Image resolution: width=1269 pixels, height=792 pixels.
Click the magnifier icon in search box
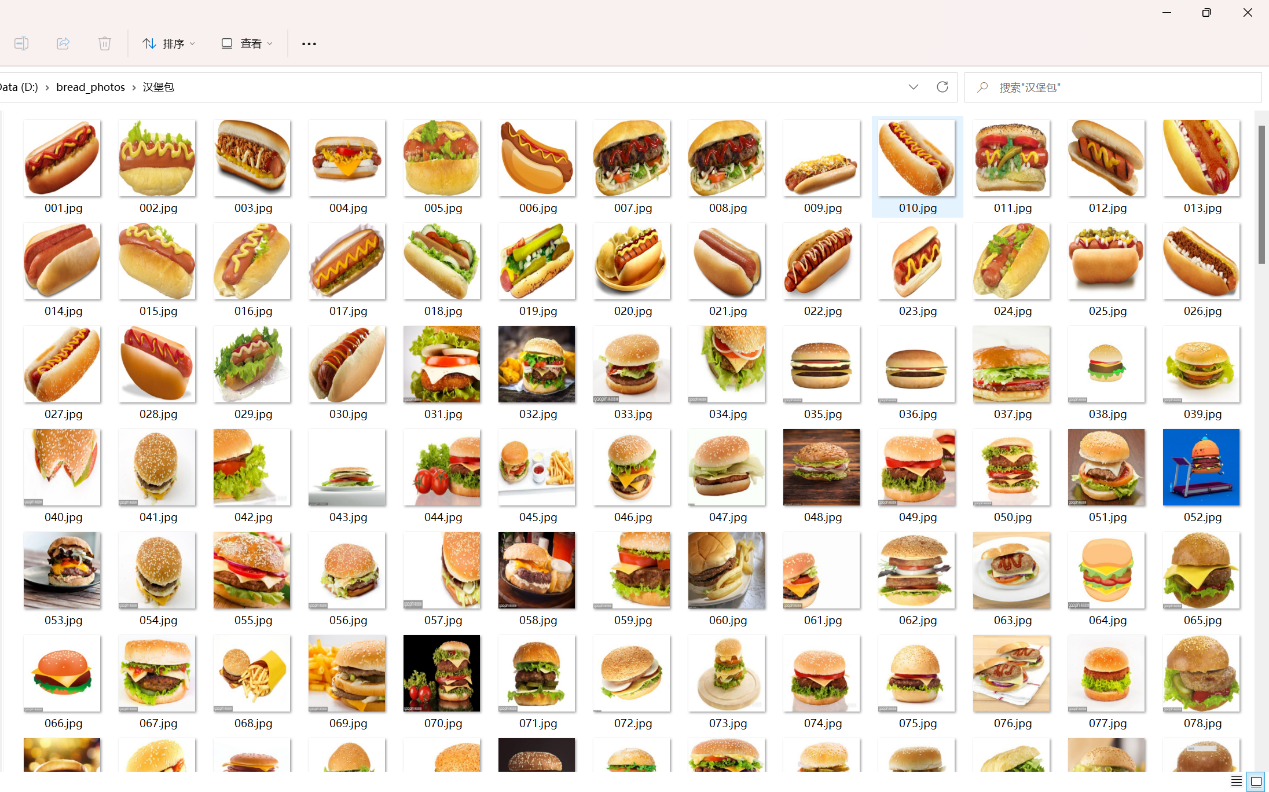(x=983, y=88)
